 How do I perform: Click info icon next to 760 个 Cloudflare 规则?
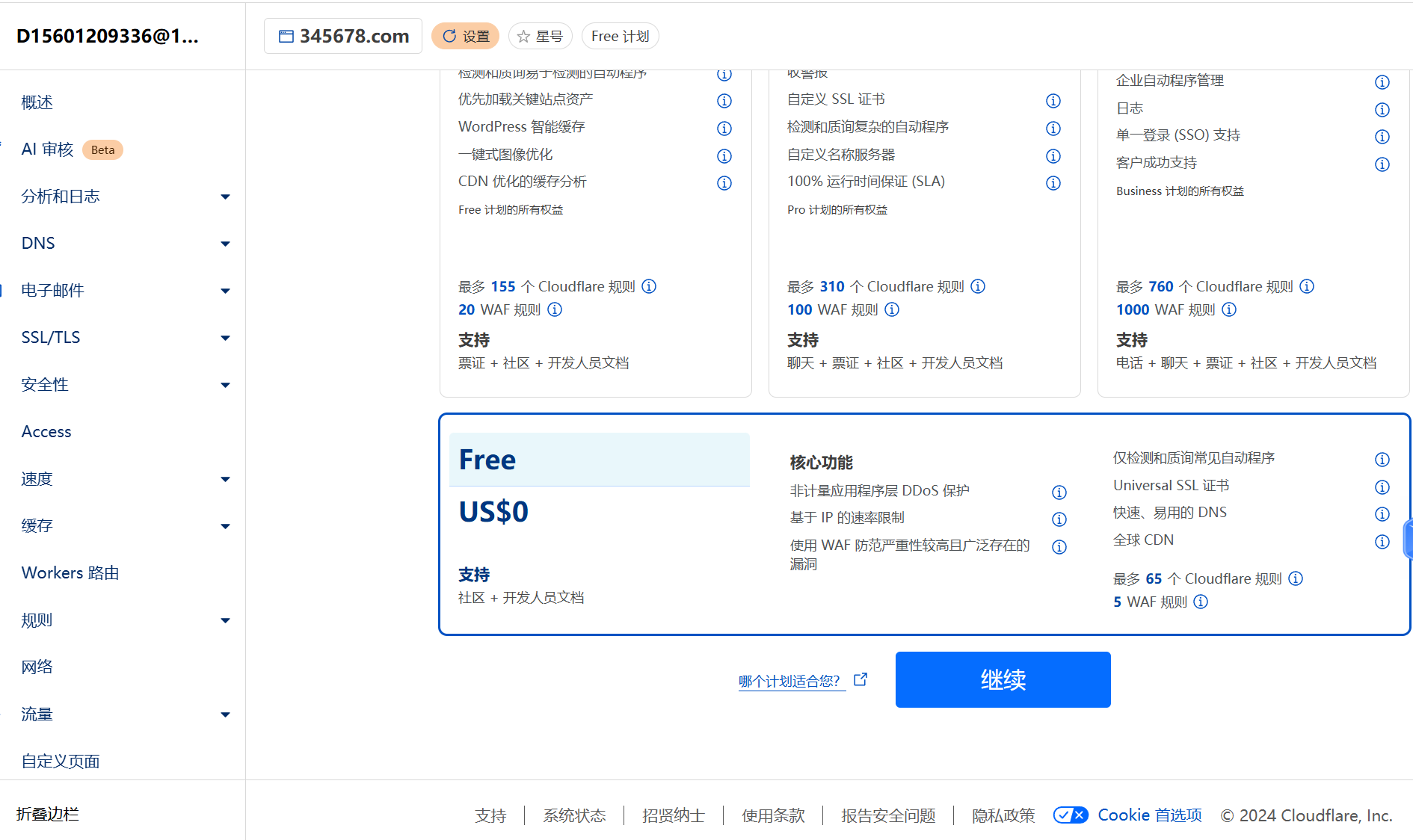tap(1307, 286)
